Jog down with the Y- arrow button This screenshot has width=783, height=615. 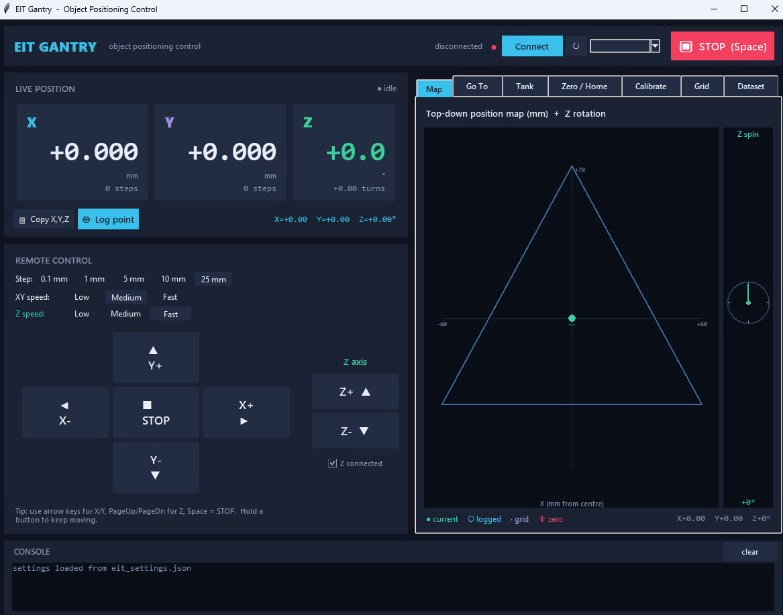click(156, 467)
